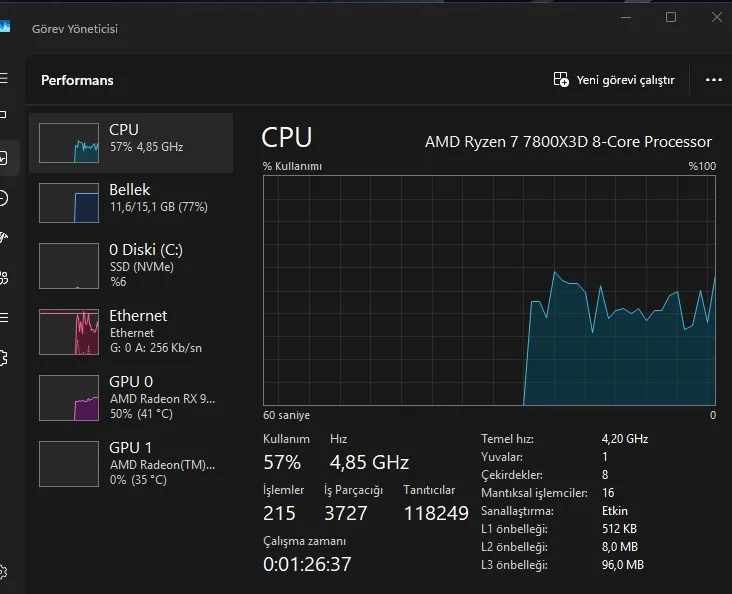Image resolution: width=732 pixels, height=594 pixels.
Task: Open Task Manager settings gear icon
Action: [4, 571]
